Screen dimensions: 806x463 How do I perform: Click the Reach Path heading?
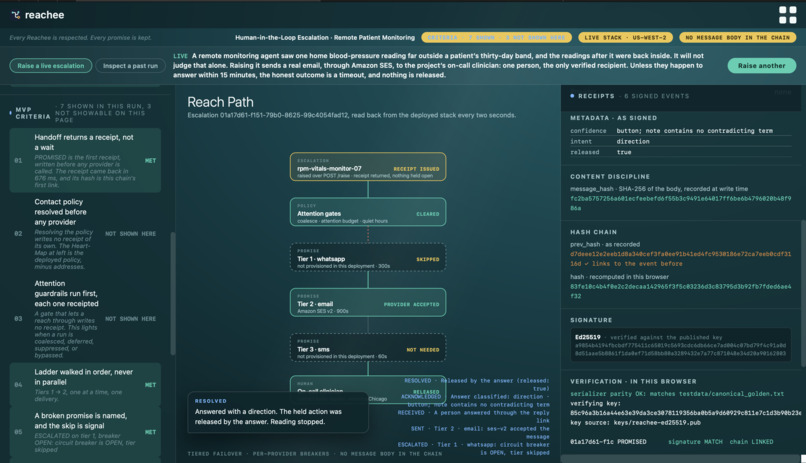tap(220, 102)
